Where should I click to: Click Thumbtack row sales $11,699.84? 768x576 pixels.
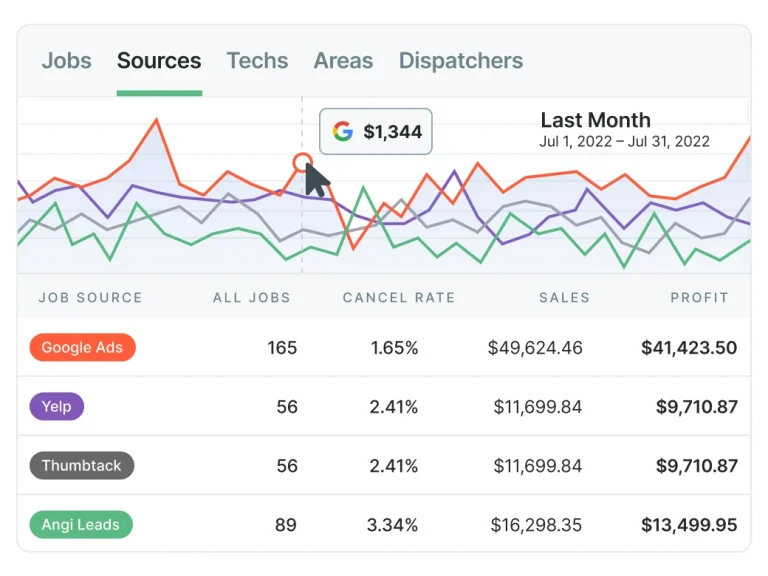[538, 466]
